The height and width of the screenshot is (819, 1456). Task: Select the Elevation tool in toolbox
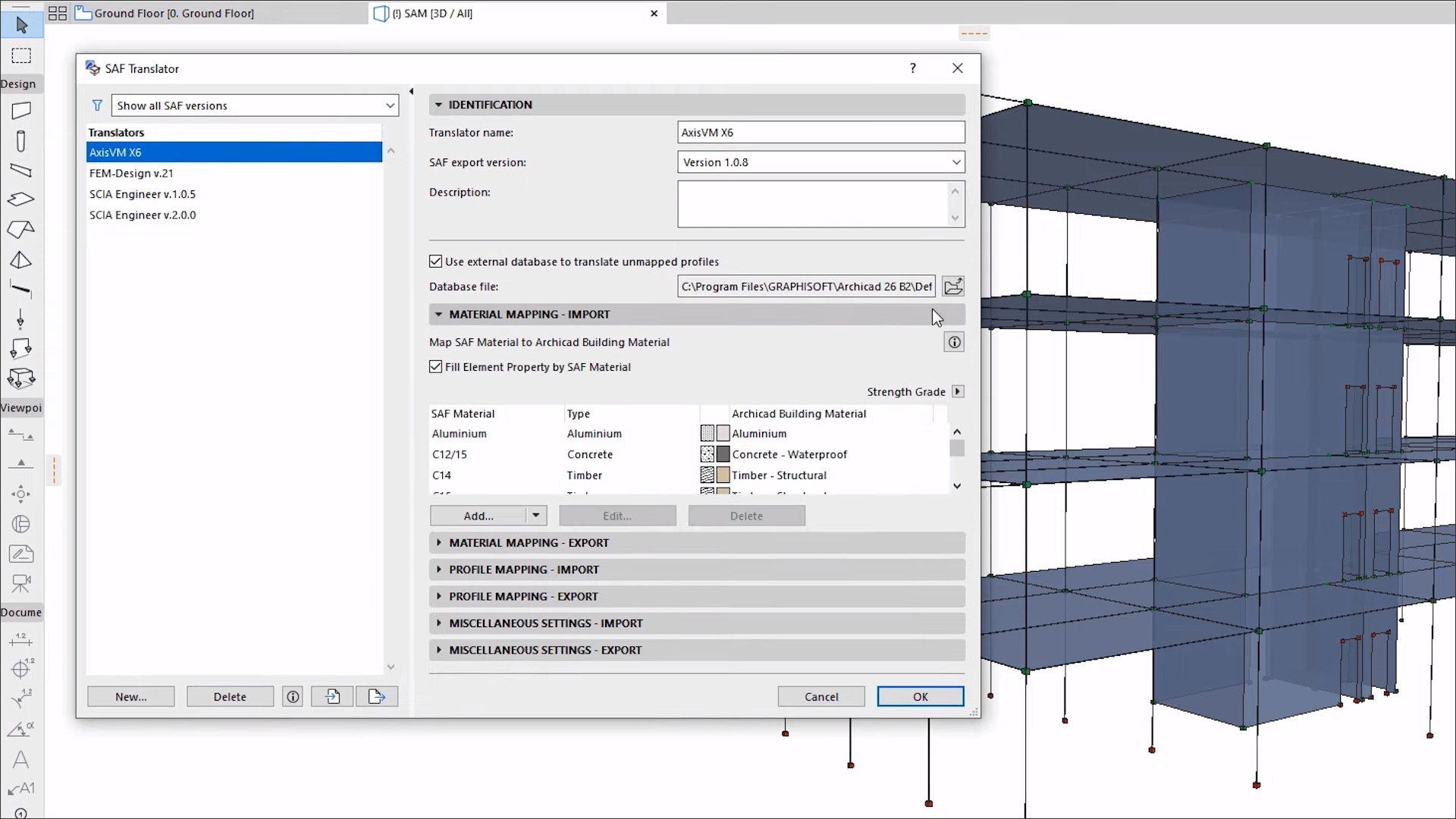coord(21,463)
